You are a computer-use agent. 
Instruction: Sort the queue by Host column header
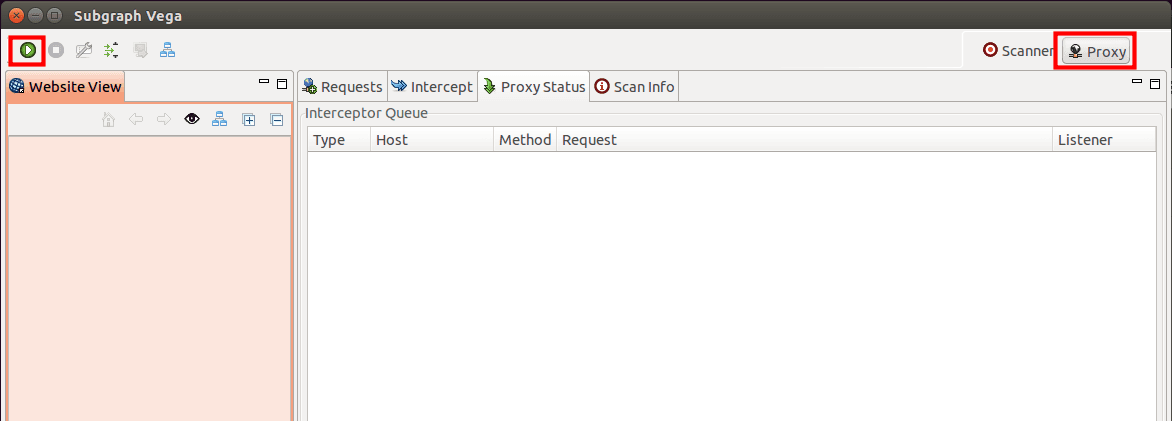coord(431,140)
